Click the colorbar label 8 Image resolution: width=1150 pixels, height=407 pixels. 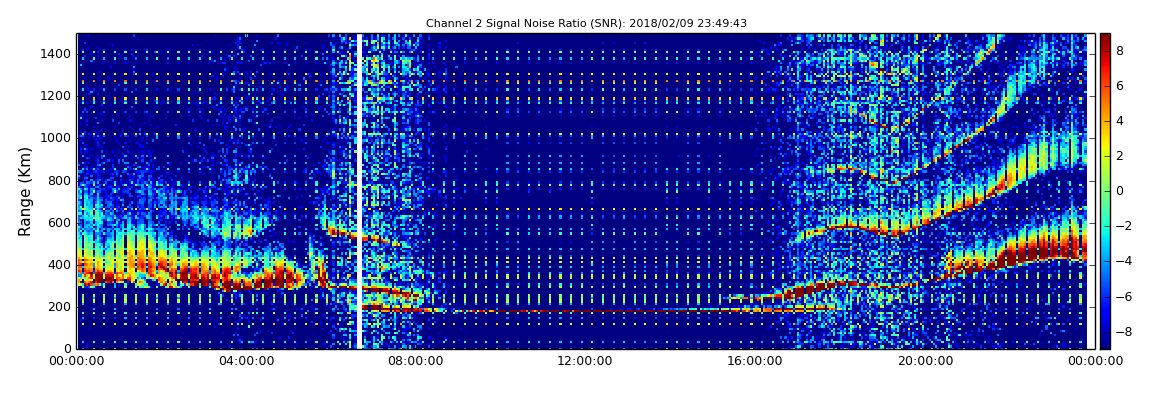1120,51
